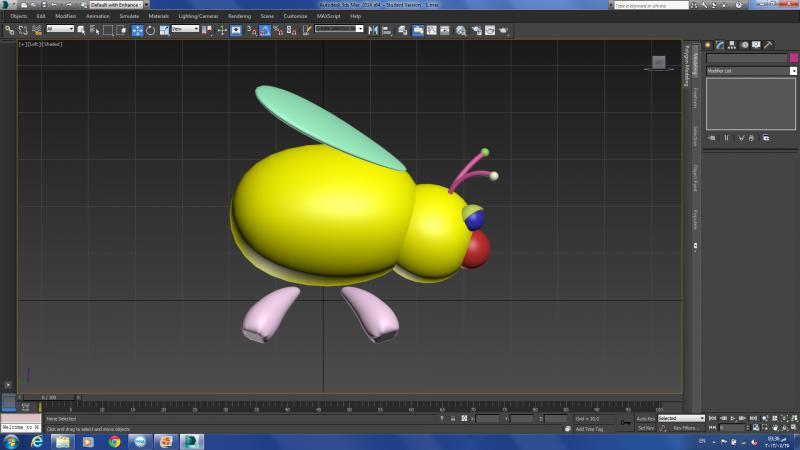Open the Rendering menu
800x450 pixels.
(239, 16)
